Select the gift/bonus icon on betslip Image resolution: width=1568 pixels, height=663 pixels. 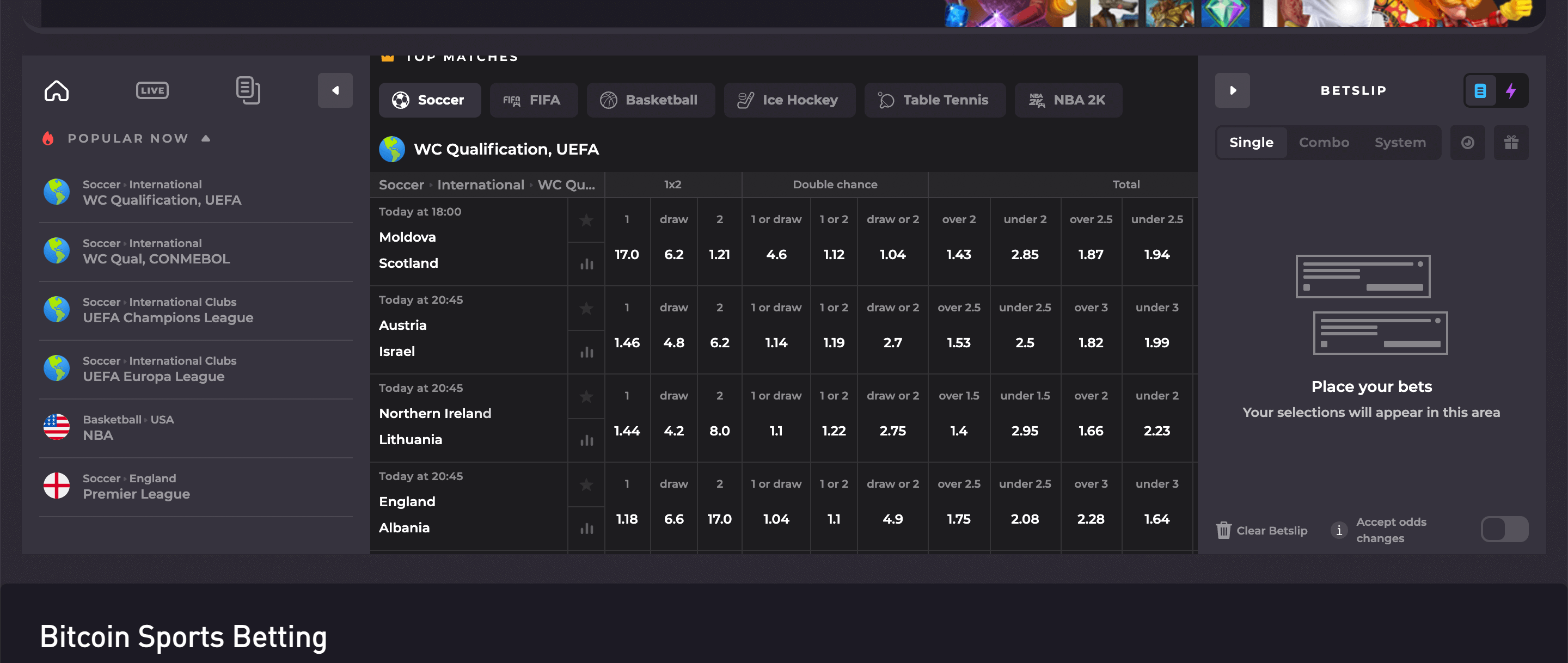(1511, 142)
